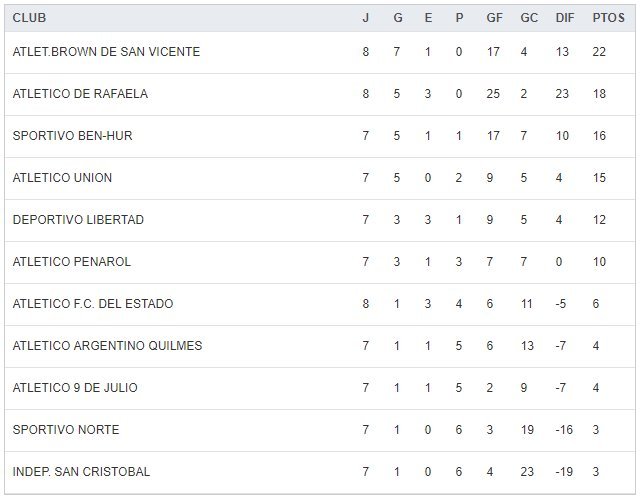Click Rafaela's 23 goal difference value
Image resolution: width=640 pixels, height=498 pixels.
pos(562,94)
